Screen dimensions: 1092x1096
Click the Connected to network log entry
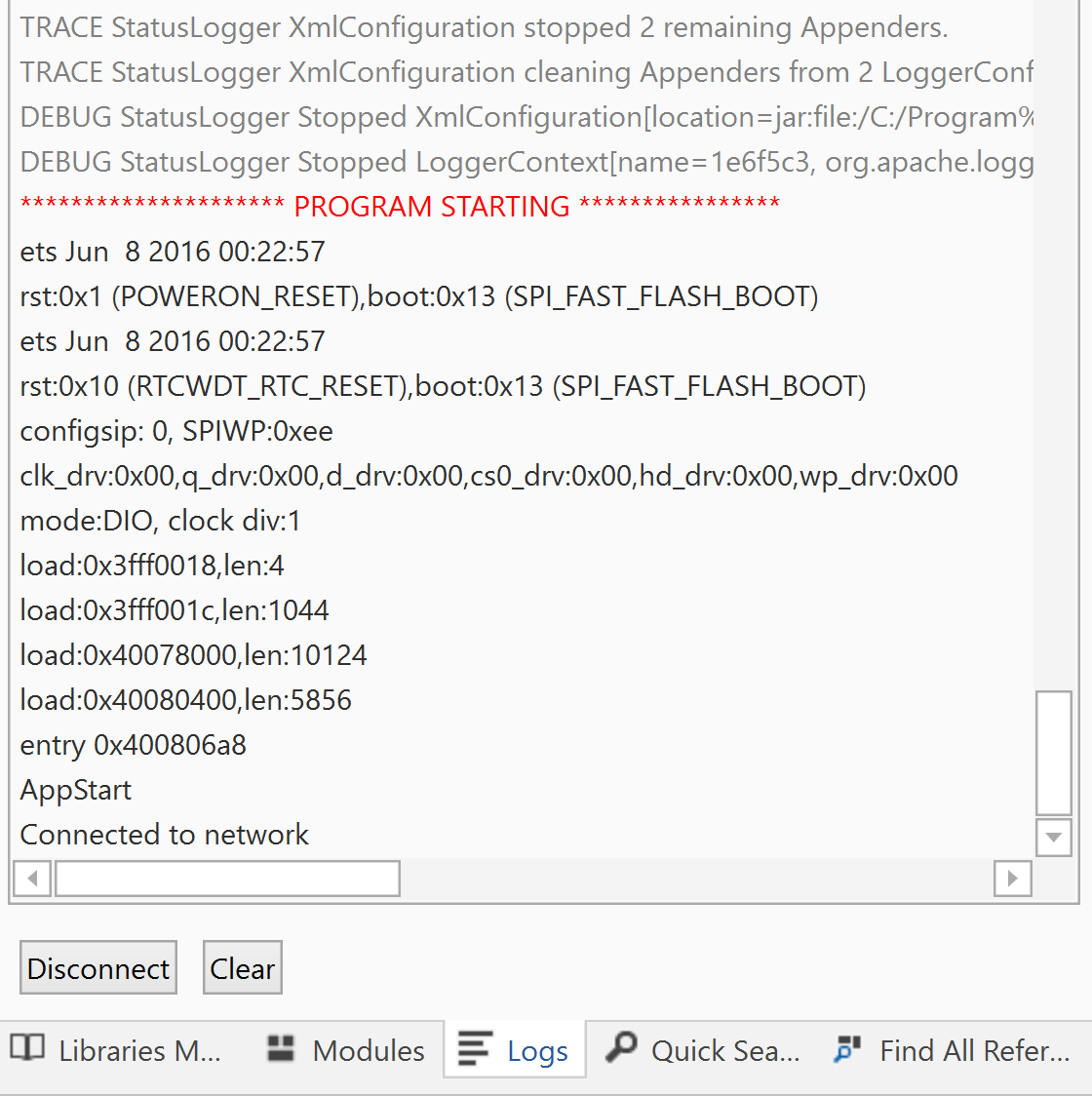(164, 835)
